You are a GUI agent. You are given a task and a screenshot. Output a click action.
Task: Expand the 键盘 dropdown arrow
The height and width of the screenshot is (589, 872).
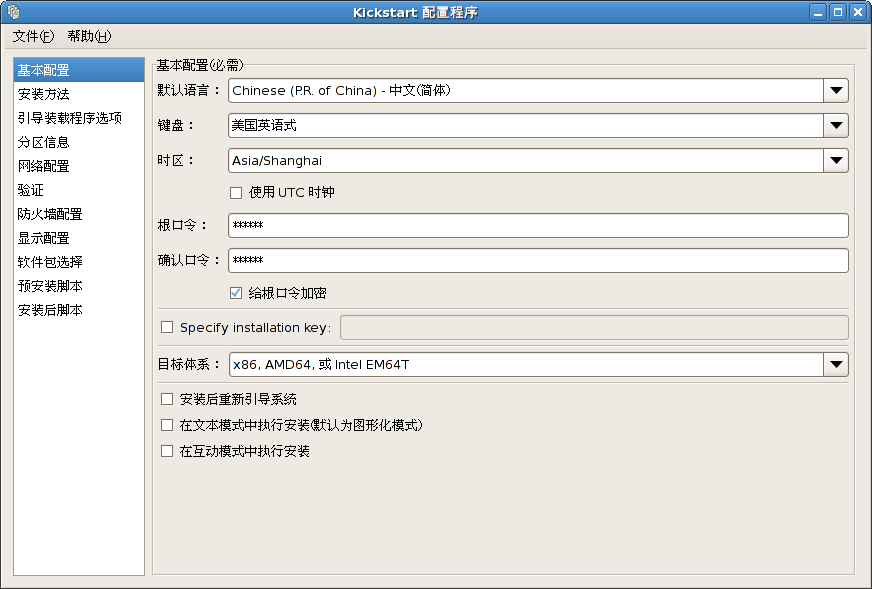pyautogui.click(x=836, y=126)
